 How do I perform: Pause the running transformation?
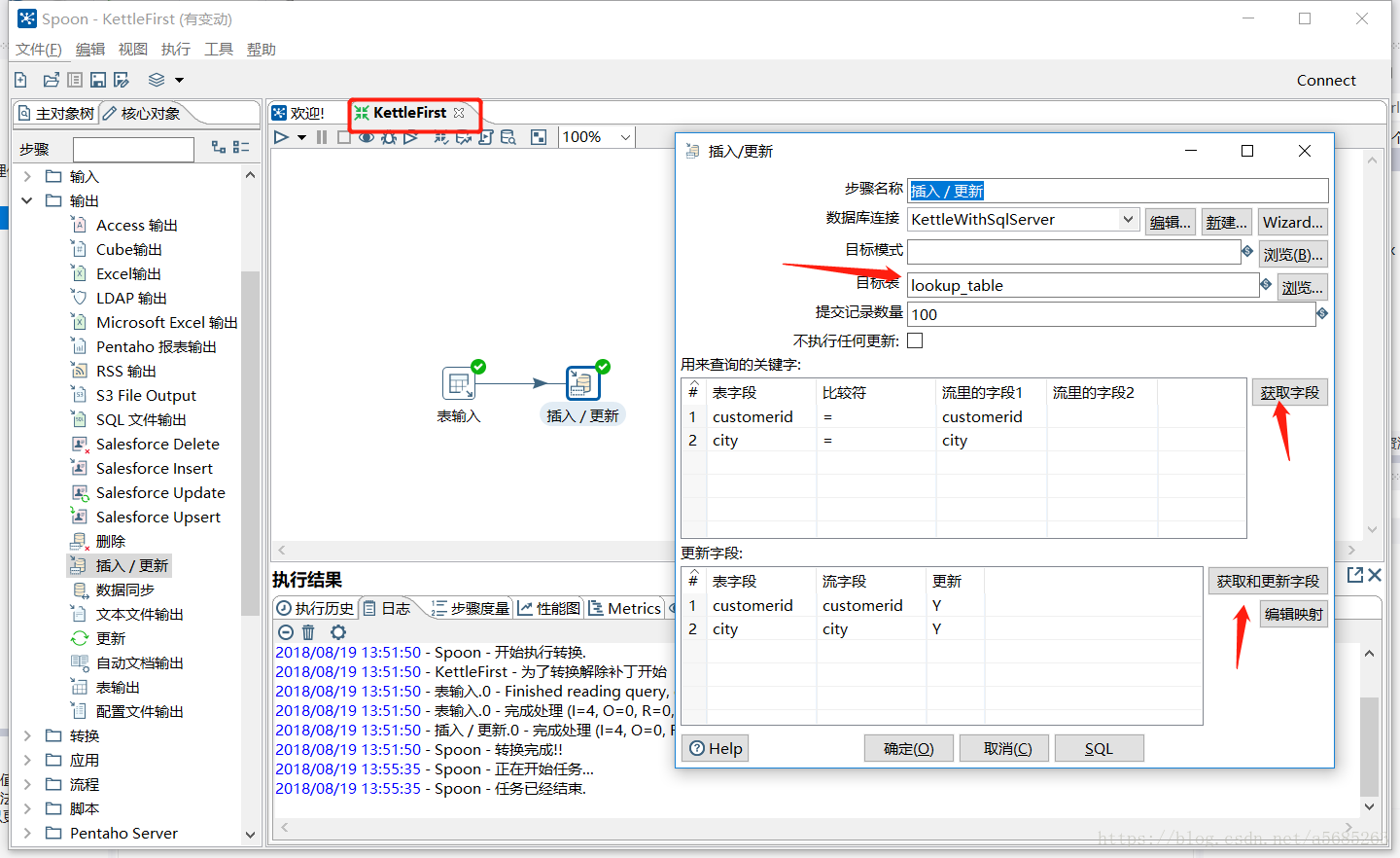[322, 137]
